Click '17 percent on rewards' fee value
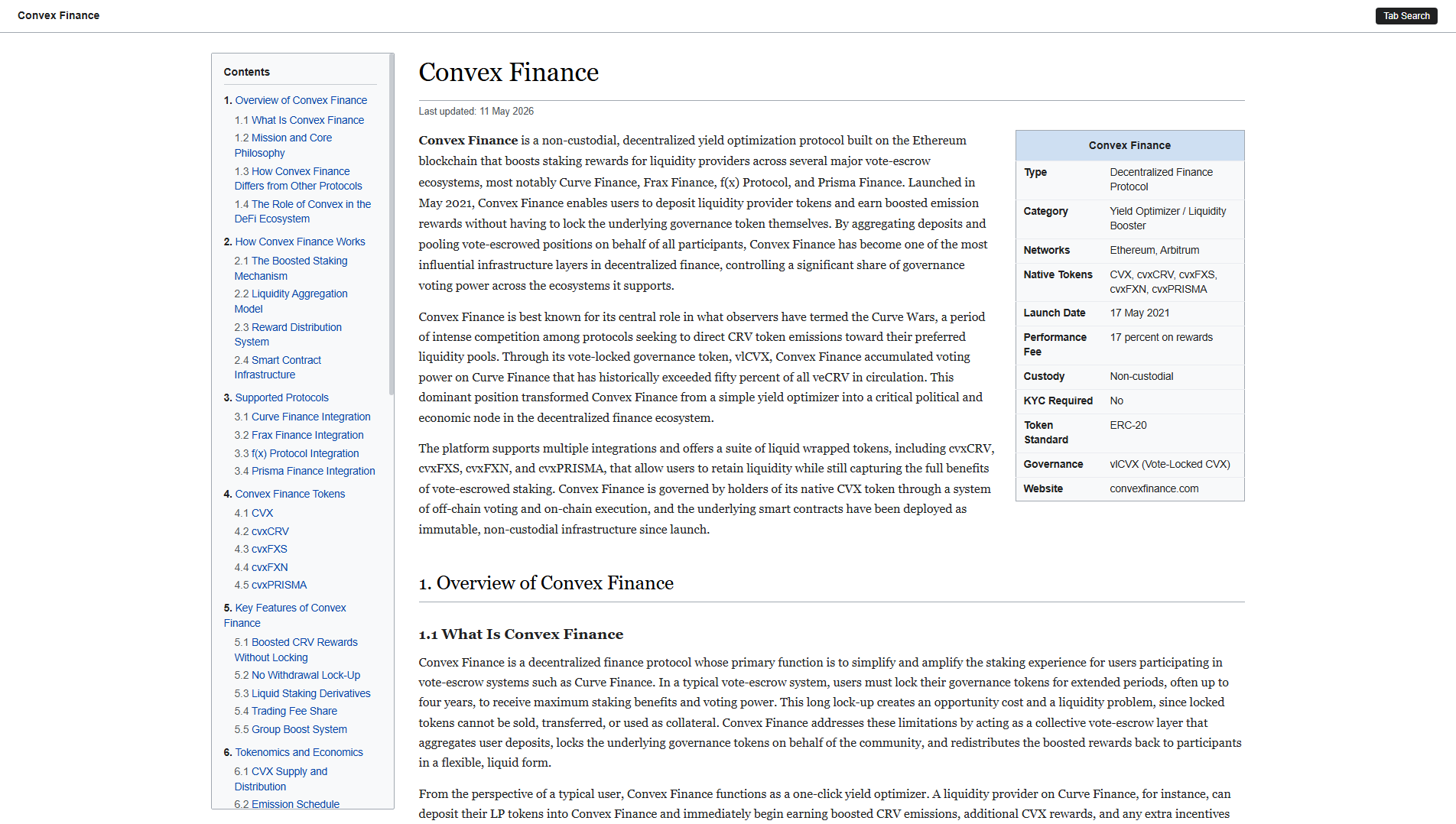This screenshot has width=1456, height=824. tap(1161, 337)
